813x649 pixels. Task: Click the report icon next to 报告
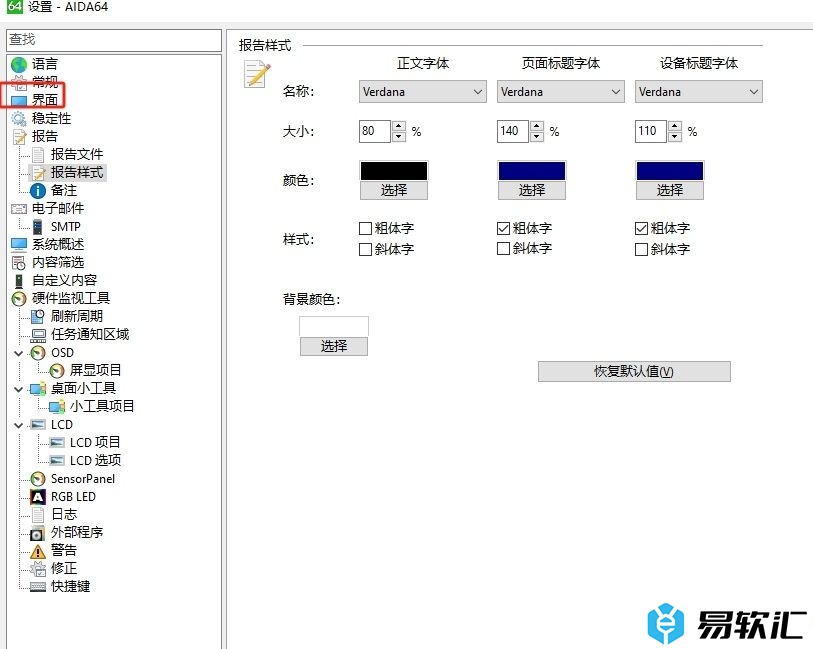(19, 137)
